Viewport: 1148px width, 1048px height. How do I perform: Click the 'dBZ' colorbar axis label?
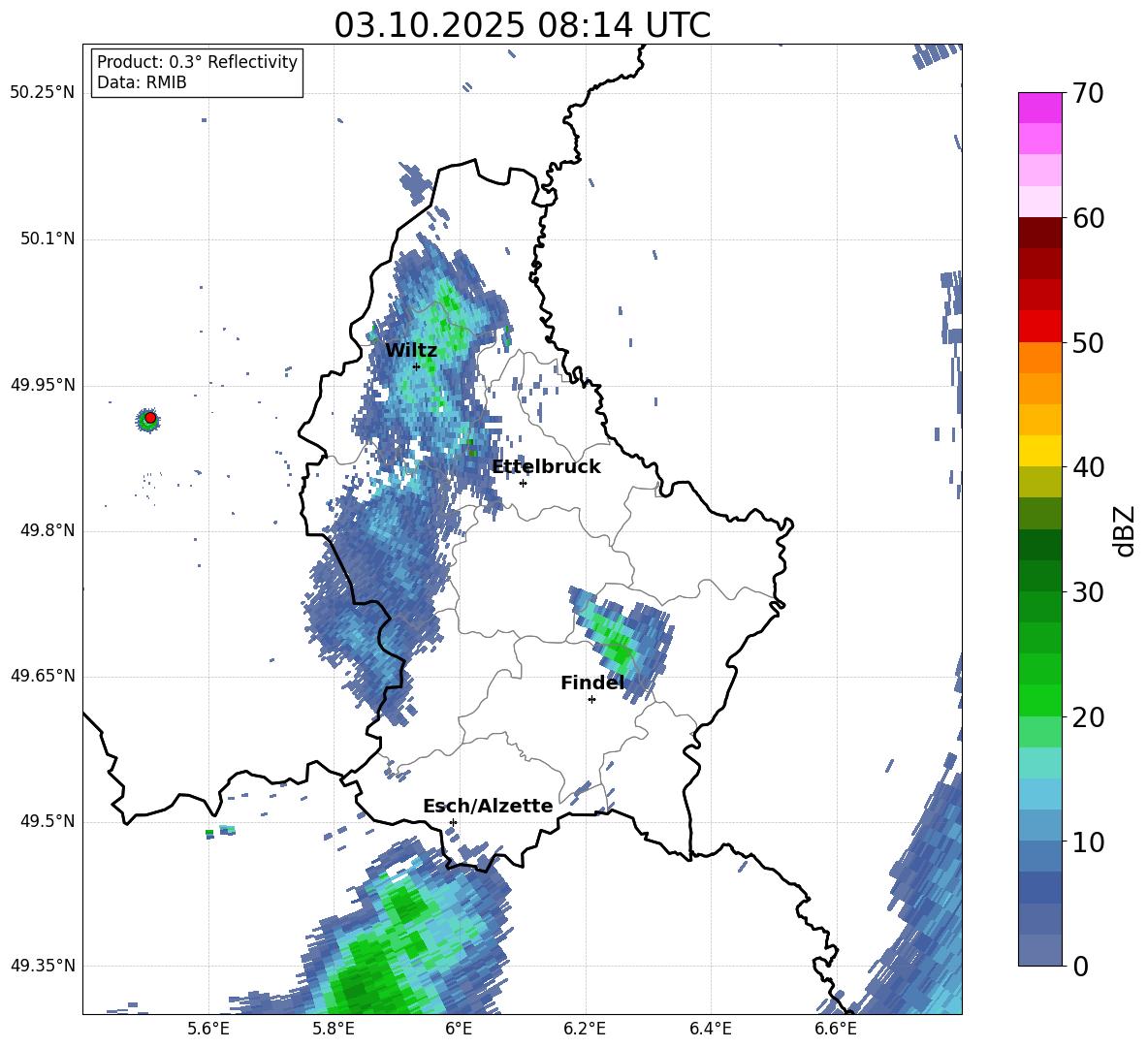pos(1125,530)
